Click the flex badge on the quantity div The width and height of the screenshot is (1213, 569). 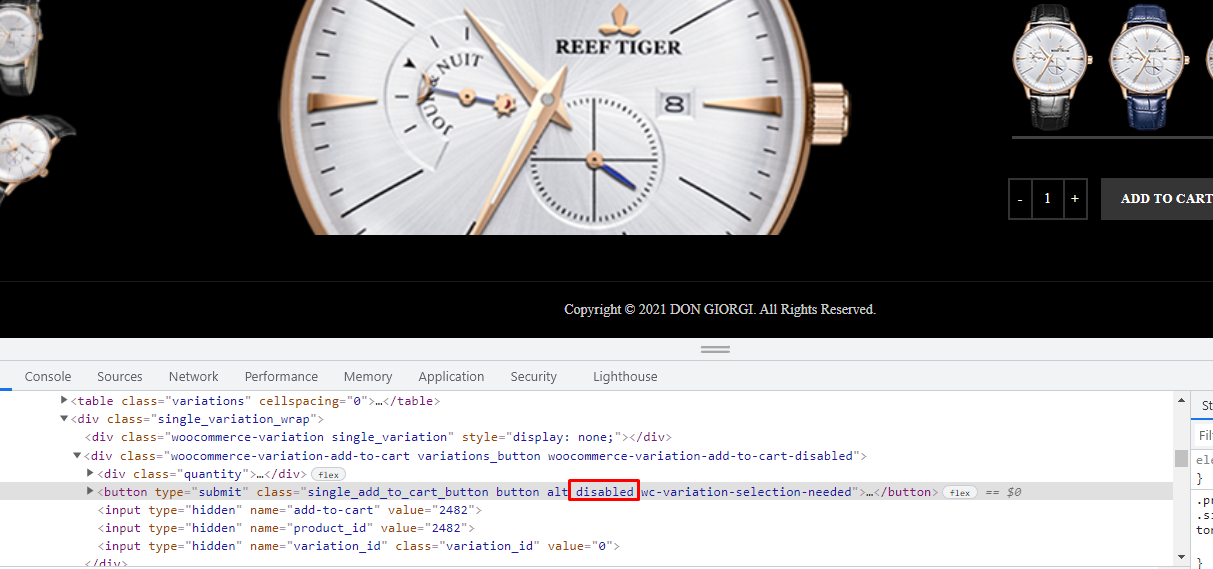(328, 474)
